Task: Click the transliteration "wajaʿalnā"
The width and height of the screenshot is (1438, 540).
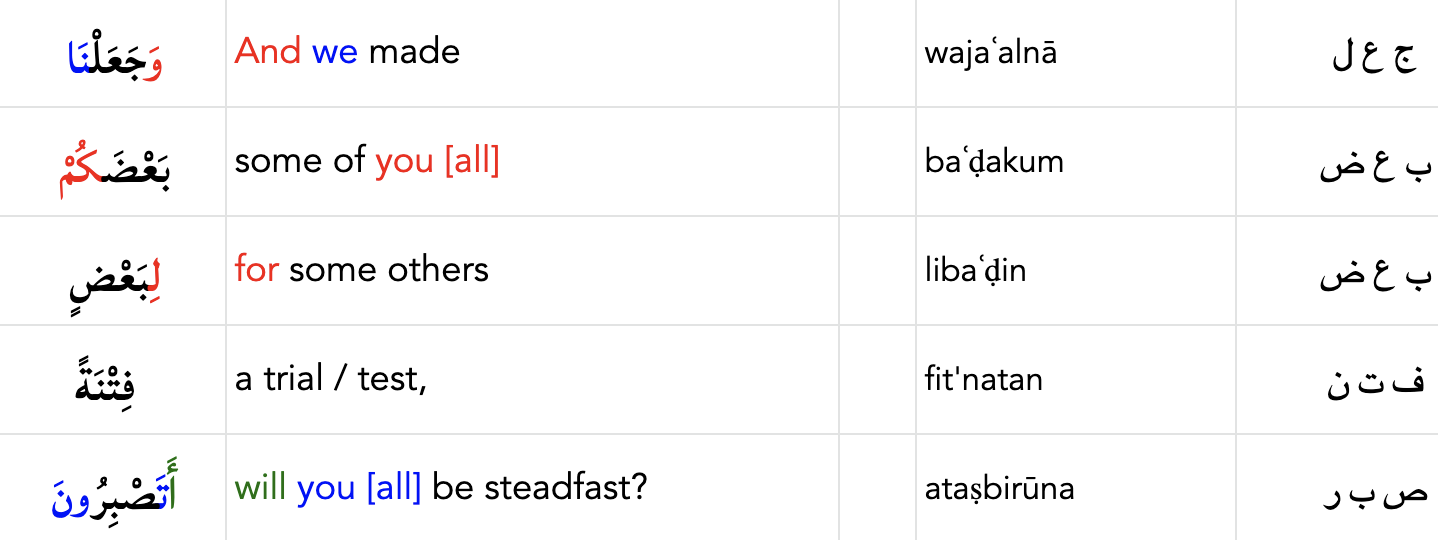Action: pos(990,52)
